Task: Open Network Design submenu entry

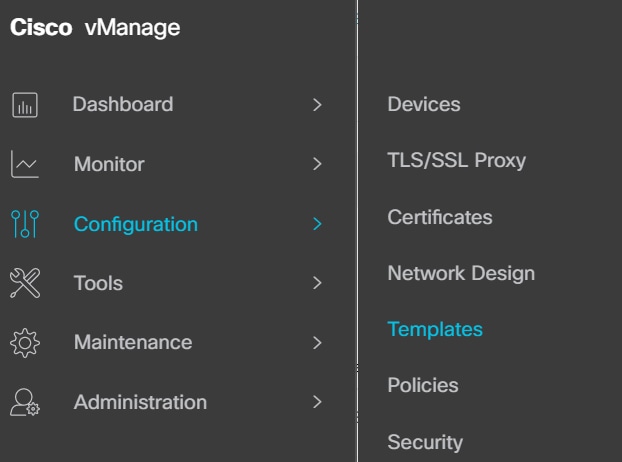Action: tap(461, 274)
